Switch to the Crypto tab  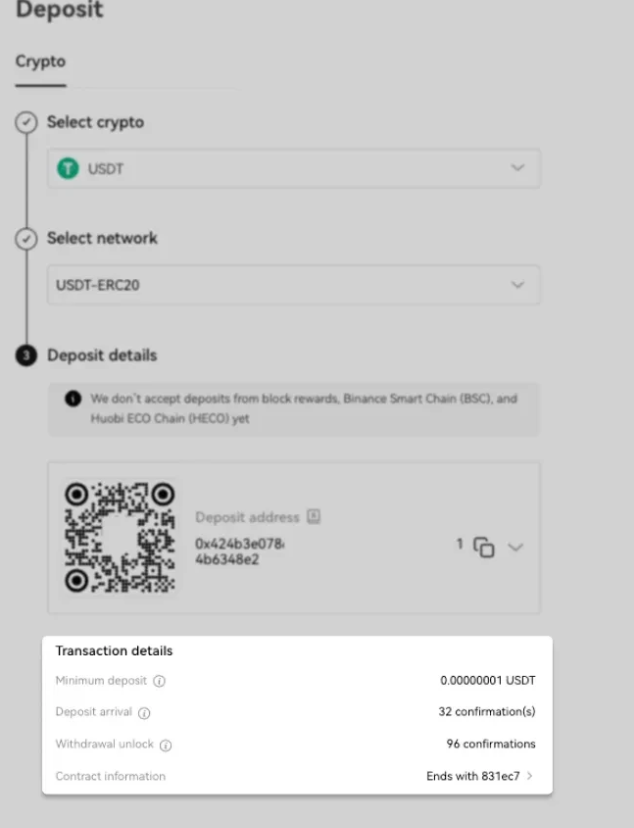40,62
